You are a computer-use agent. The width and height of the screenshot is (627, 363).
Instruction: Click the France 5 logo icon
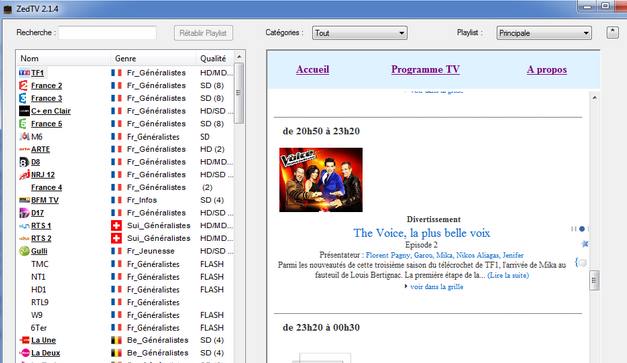coord(23,124)
